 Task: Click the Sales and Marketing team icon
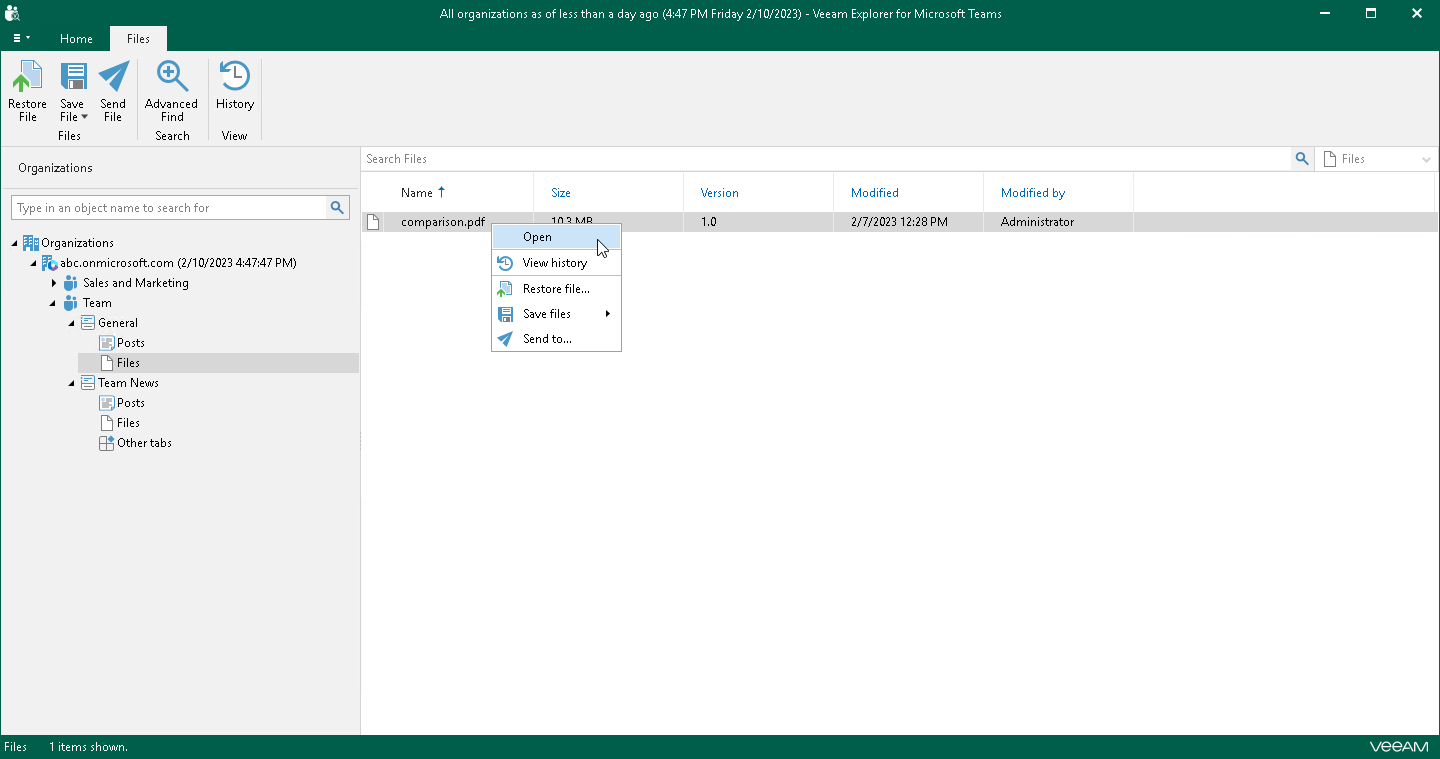(71, 283)
